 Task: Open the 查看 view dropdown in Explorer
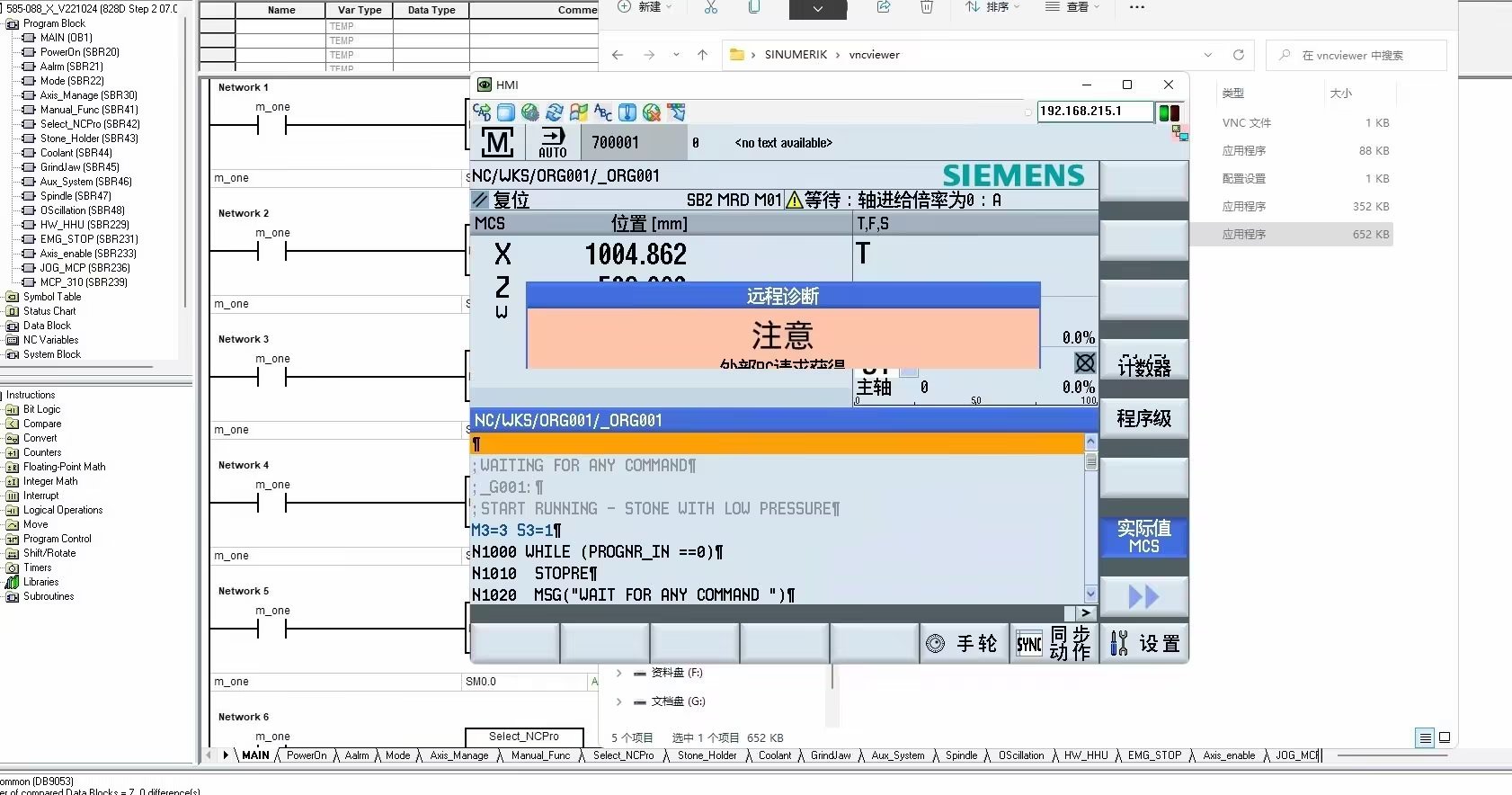(x=1072, y=7)
